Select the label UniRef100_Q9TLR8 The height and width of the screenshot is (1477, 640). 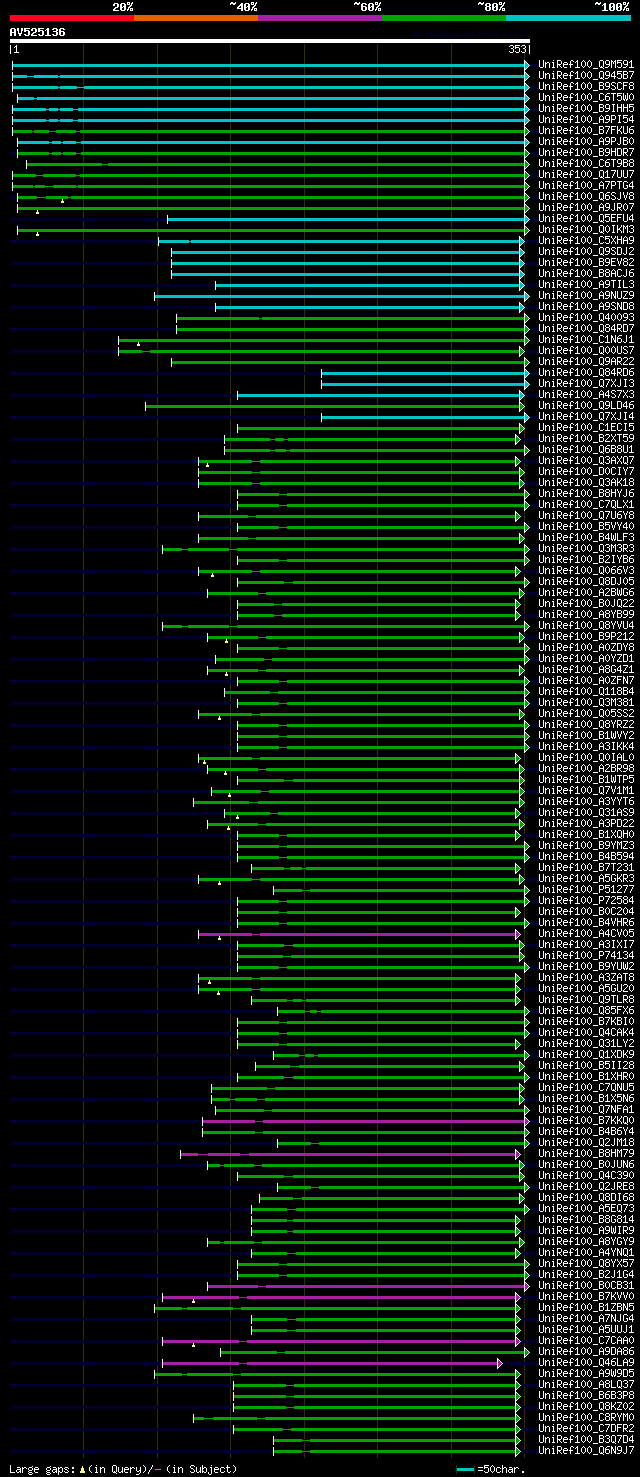click(x=586, y=1000)
